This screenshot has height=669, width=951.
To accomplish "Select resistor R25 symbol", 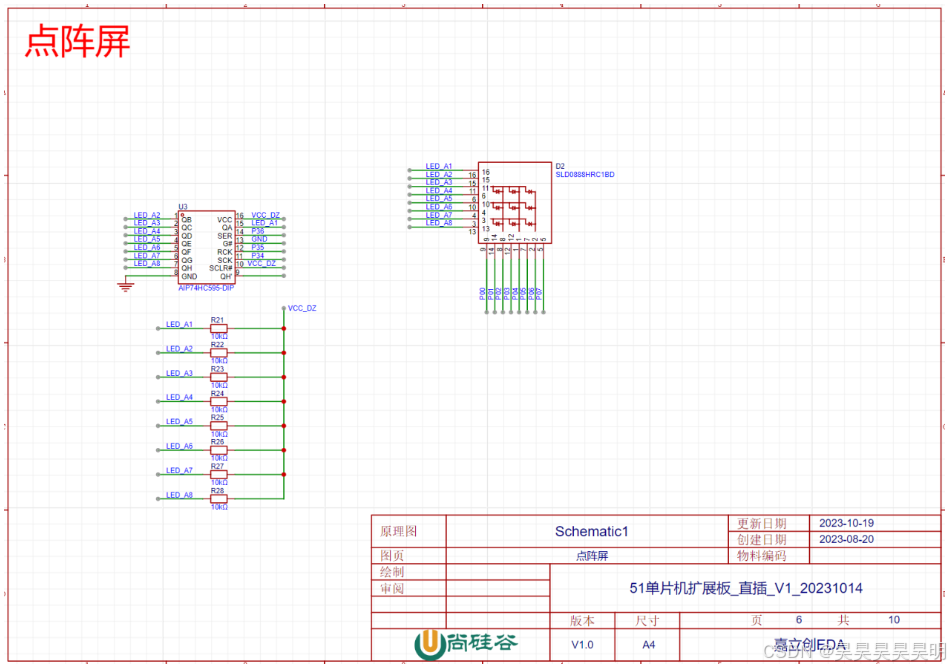I will 219,426.
